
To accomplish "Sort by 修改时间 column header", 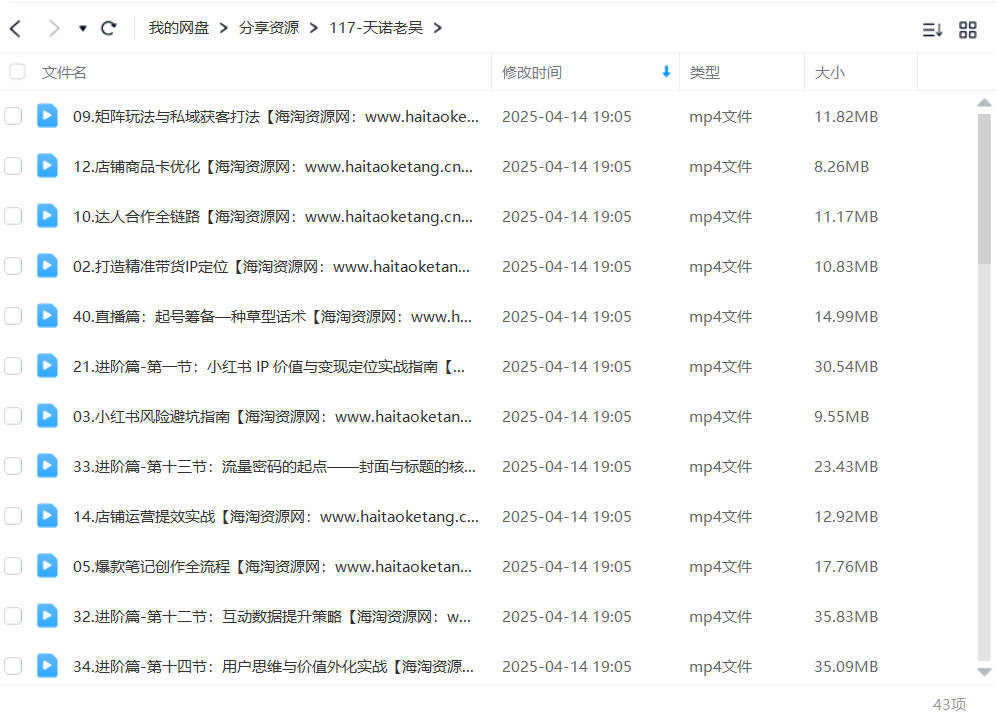I will (532, 72).
